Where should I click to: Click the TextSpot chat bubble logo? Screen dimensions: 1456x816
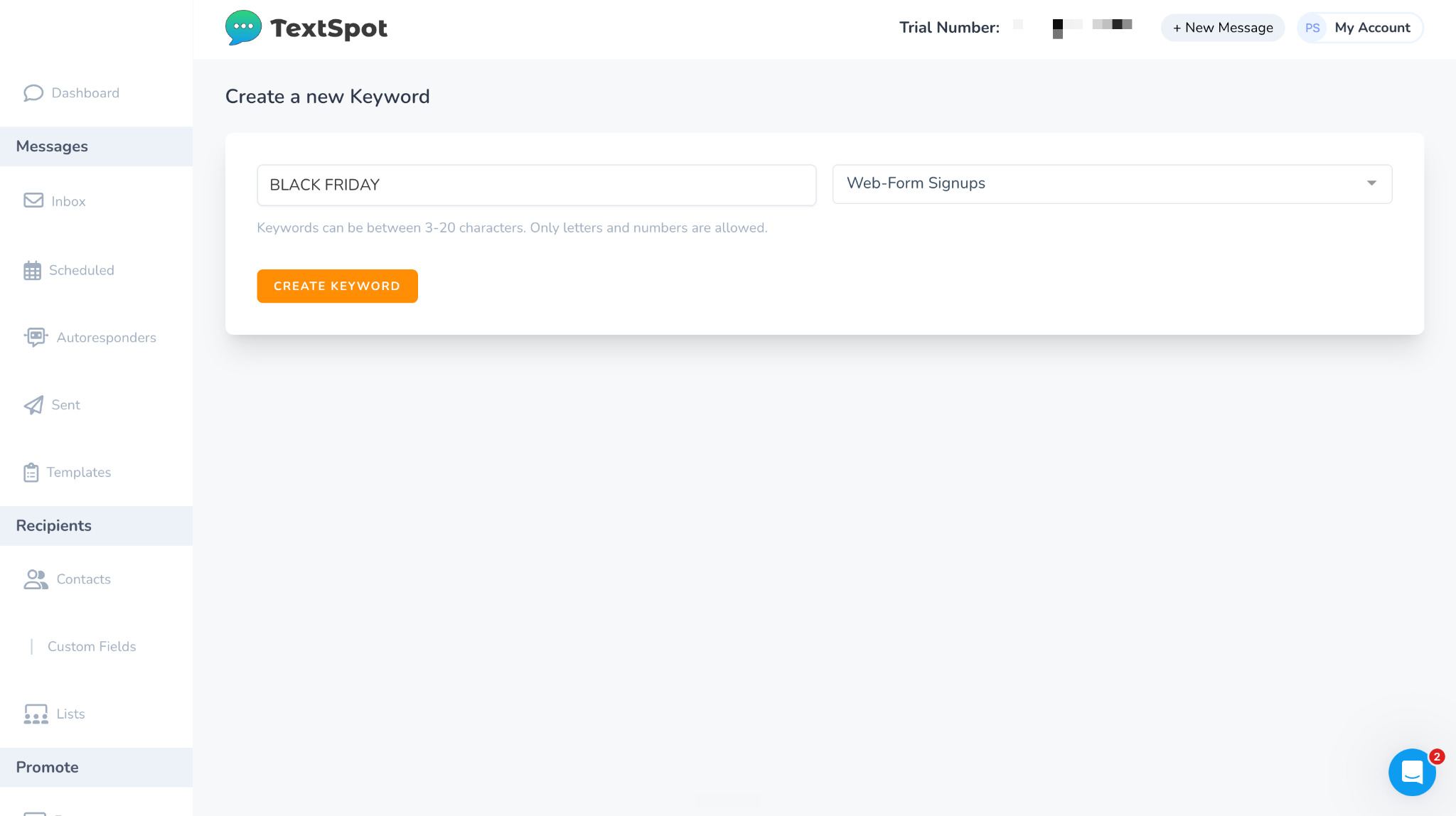(243, 28)
